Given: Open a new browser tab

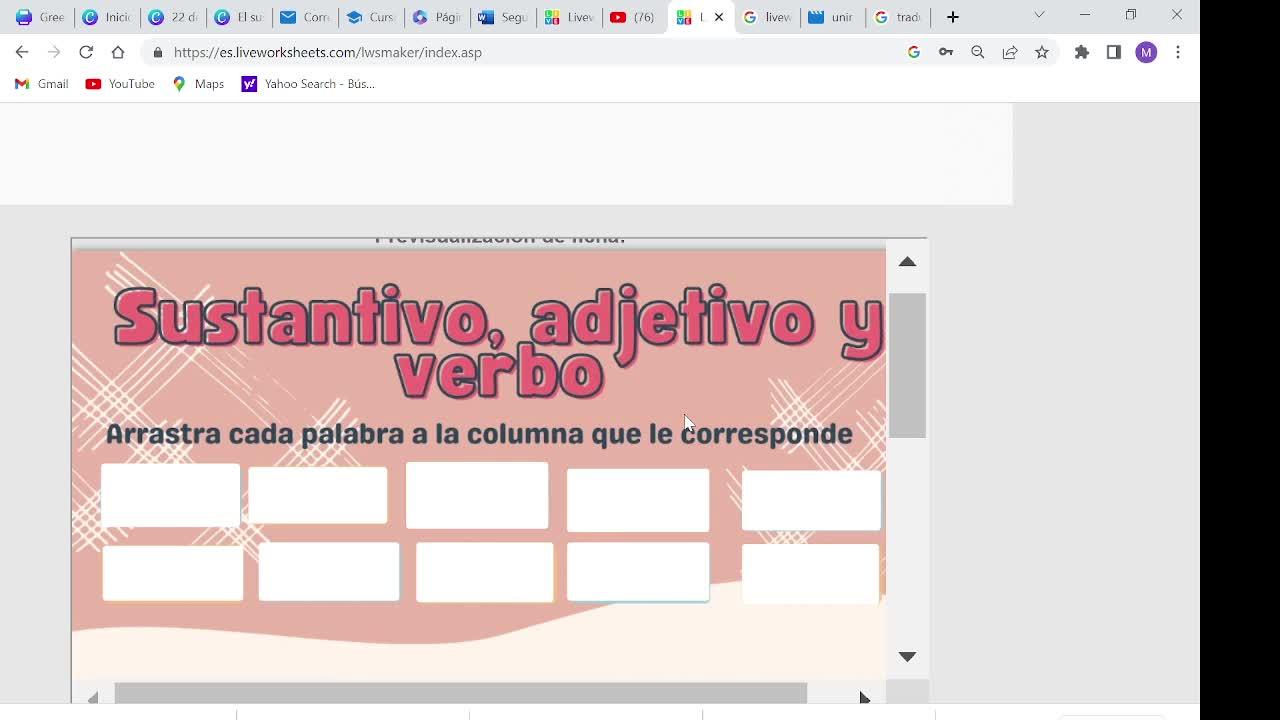Looking at the screenshot, I should pyautogui.click(x=953, y=17).
